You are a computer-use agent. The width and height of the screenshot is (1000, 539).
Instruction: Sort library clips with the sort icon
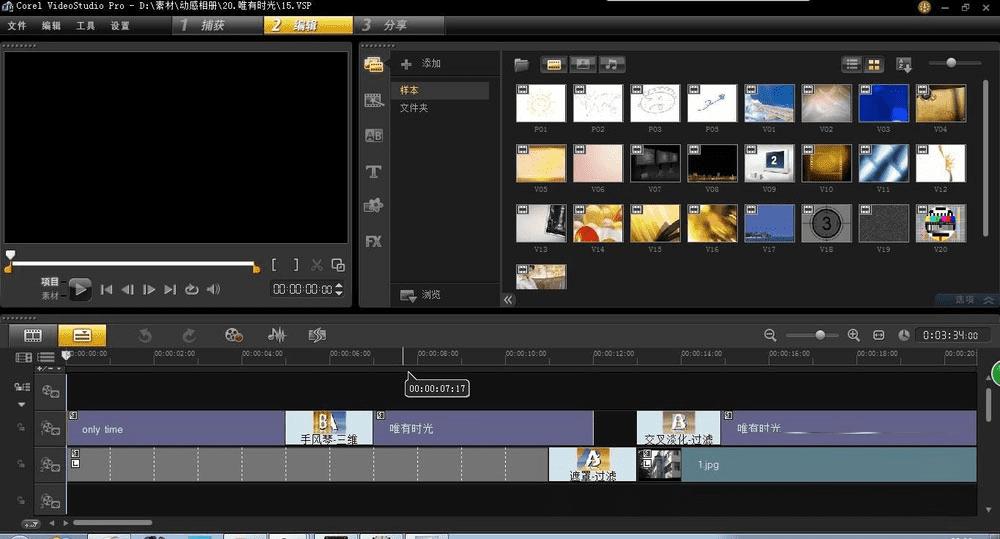pos(904,64)
